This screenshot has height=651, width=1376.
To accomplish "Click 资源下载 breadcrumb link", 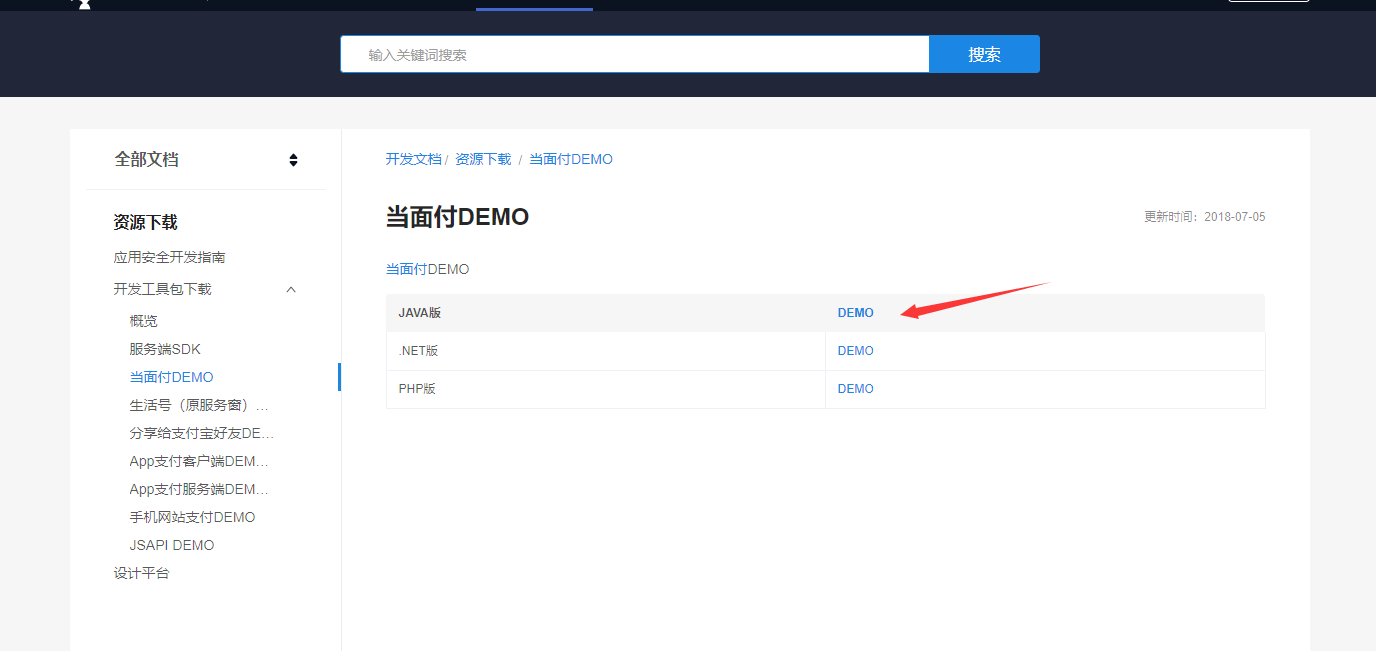I will pyautogui.click(x=483, y=159).
